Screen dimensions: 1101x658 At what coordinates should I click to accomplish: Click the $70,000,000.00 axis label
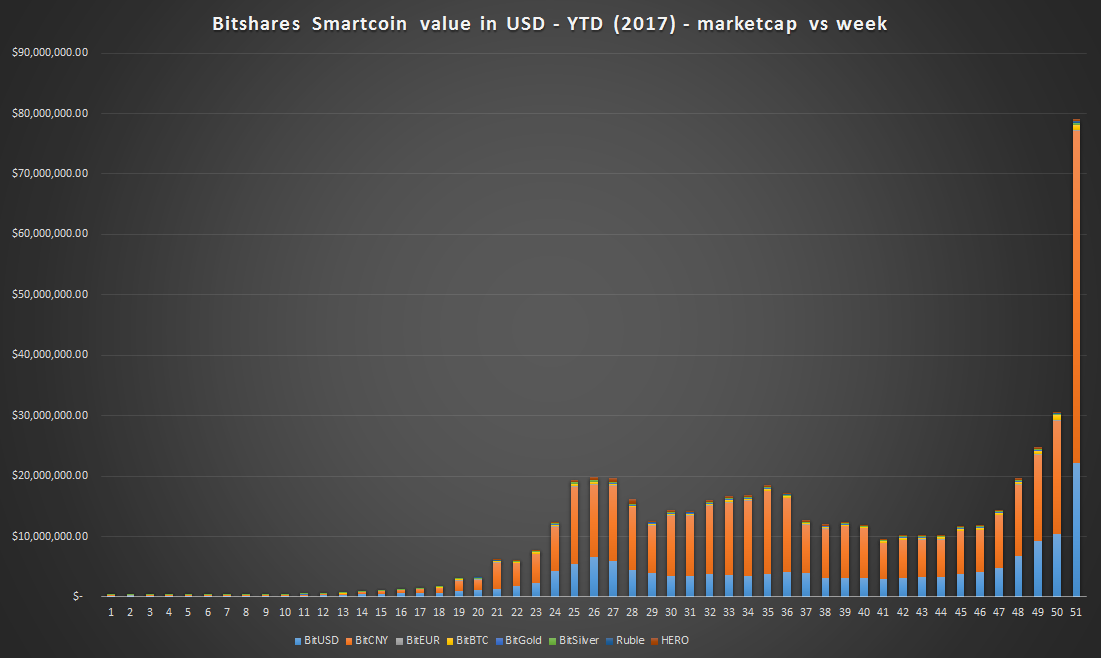[x=50, y=173]
